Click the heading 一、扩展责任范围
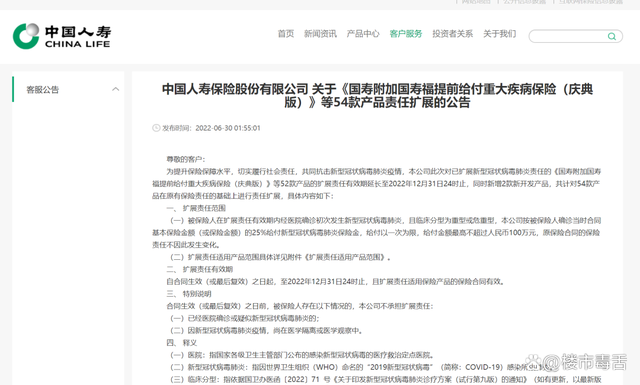640x385 pixels. click(196, 208)
